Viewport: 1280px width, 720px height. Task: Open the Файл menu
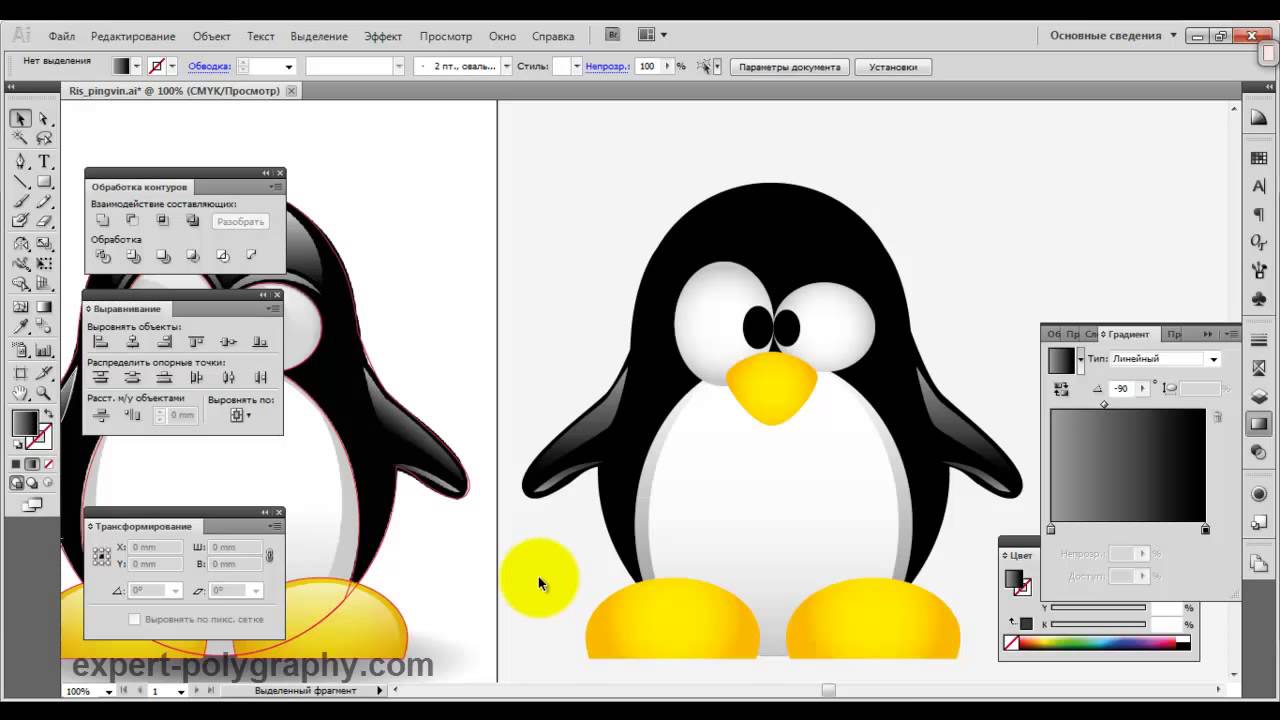click(61, 36)
